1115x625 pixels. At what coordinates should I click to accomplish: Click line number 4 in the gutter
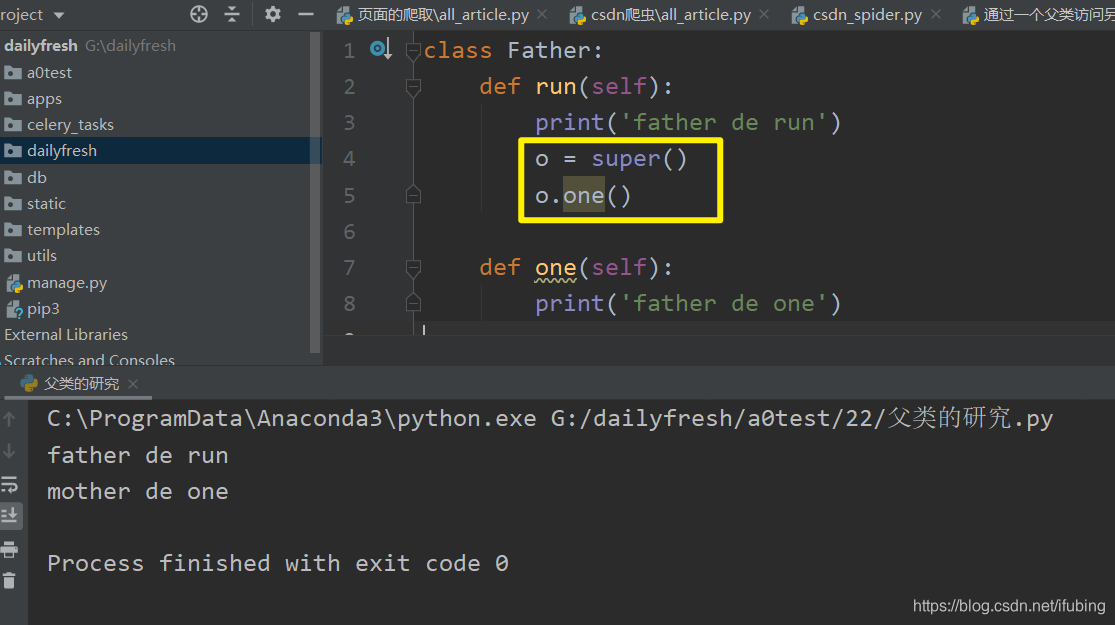click(x=349, y=159)
